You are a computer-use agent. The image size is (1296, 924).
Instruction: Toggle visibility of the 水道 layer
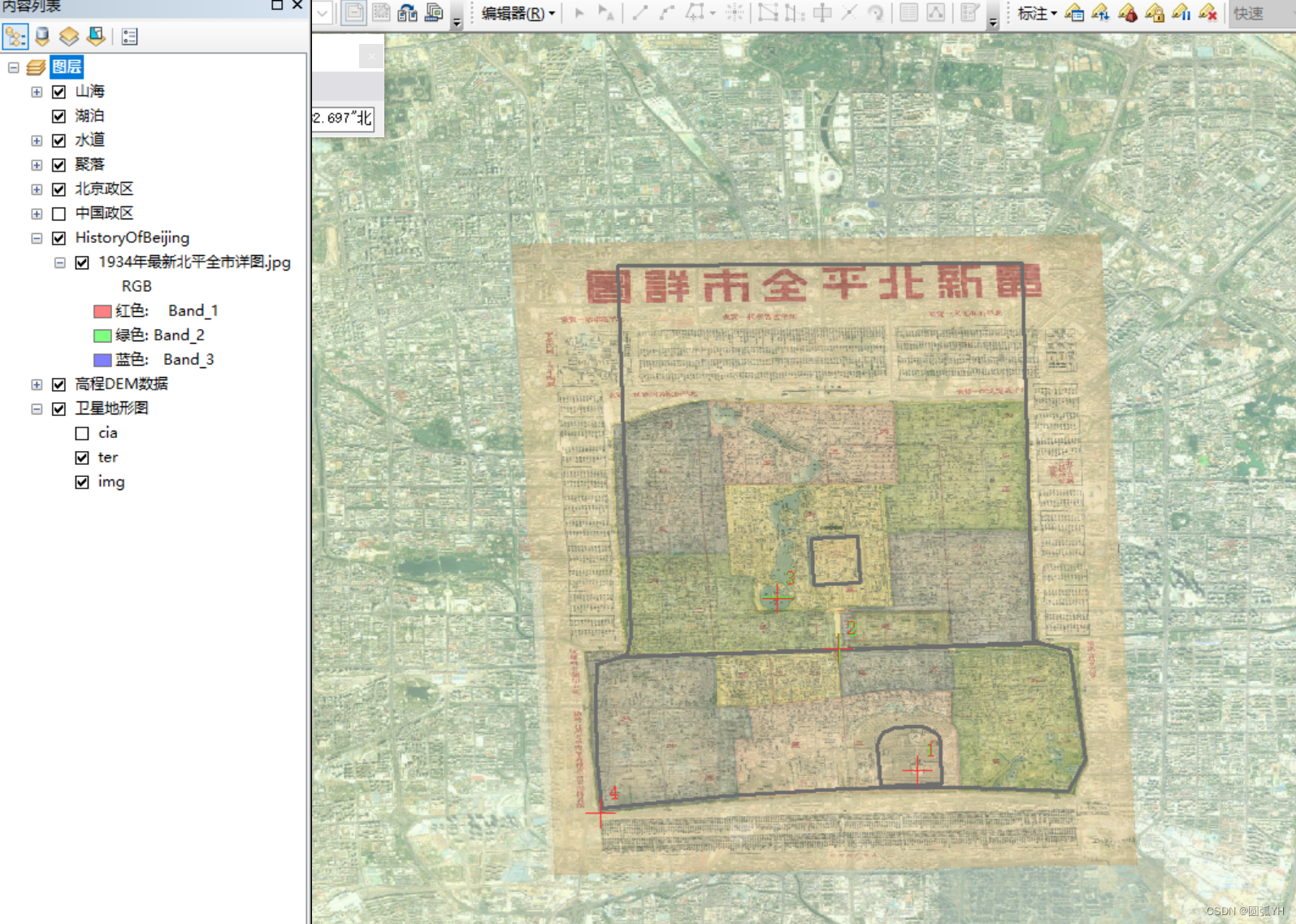pos(59,141)
